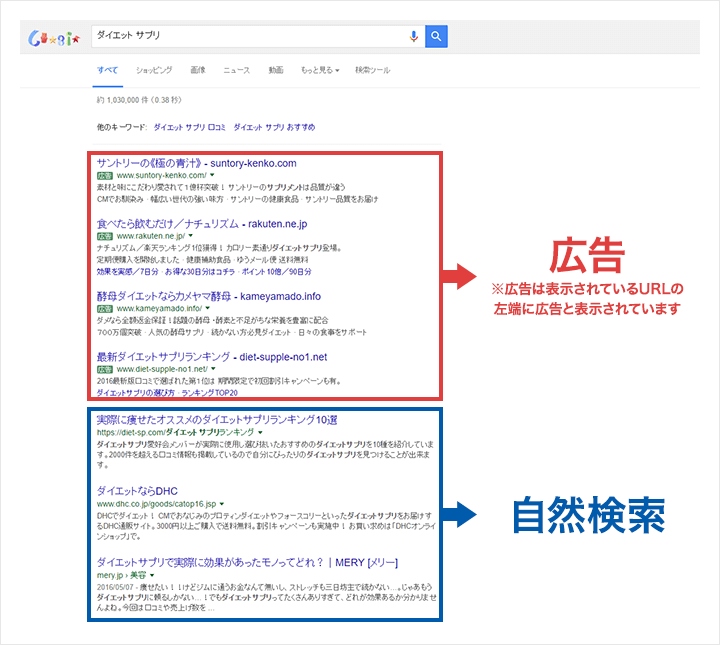720x645 pixels.
Task: Switch to the 画像 tab
Action: (x=198, y=70)
